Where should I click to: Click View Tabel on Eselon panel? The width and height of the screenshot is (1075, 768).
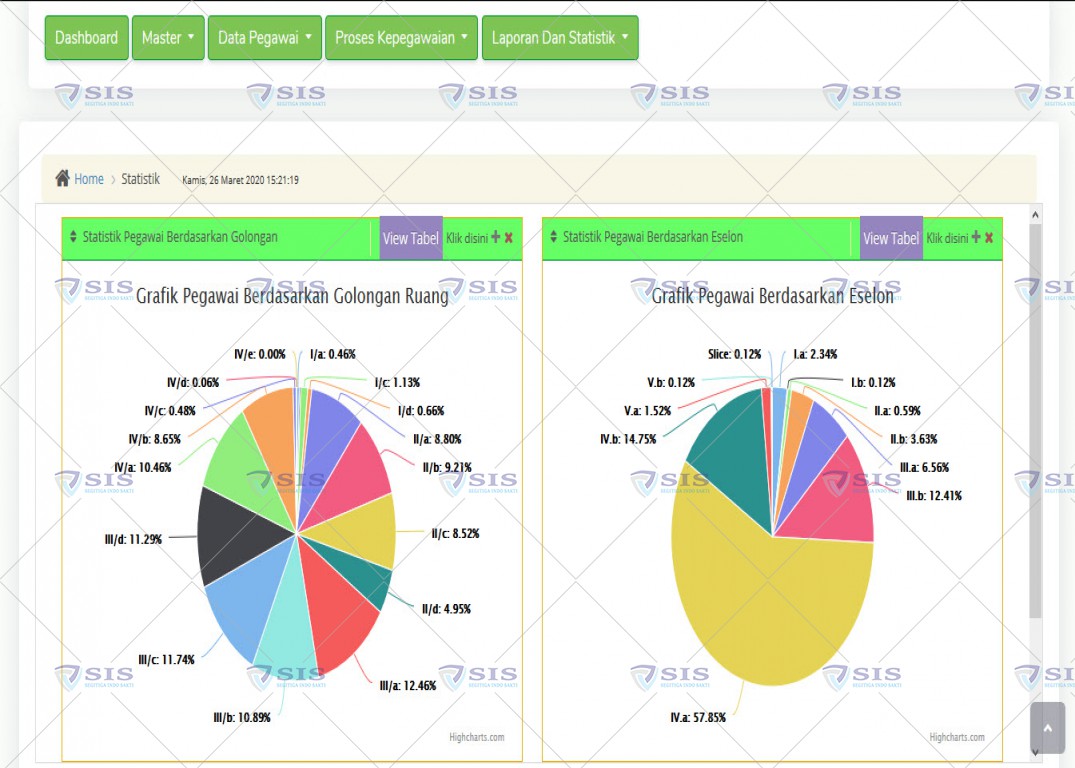coord(891,238)
